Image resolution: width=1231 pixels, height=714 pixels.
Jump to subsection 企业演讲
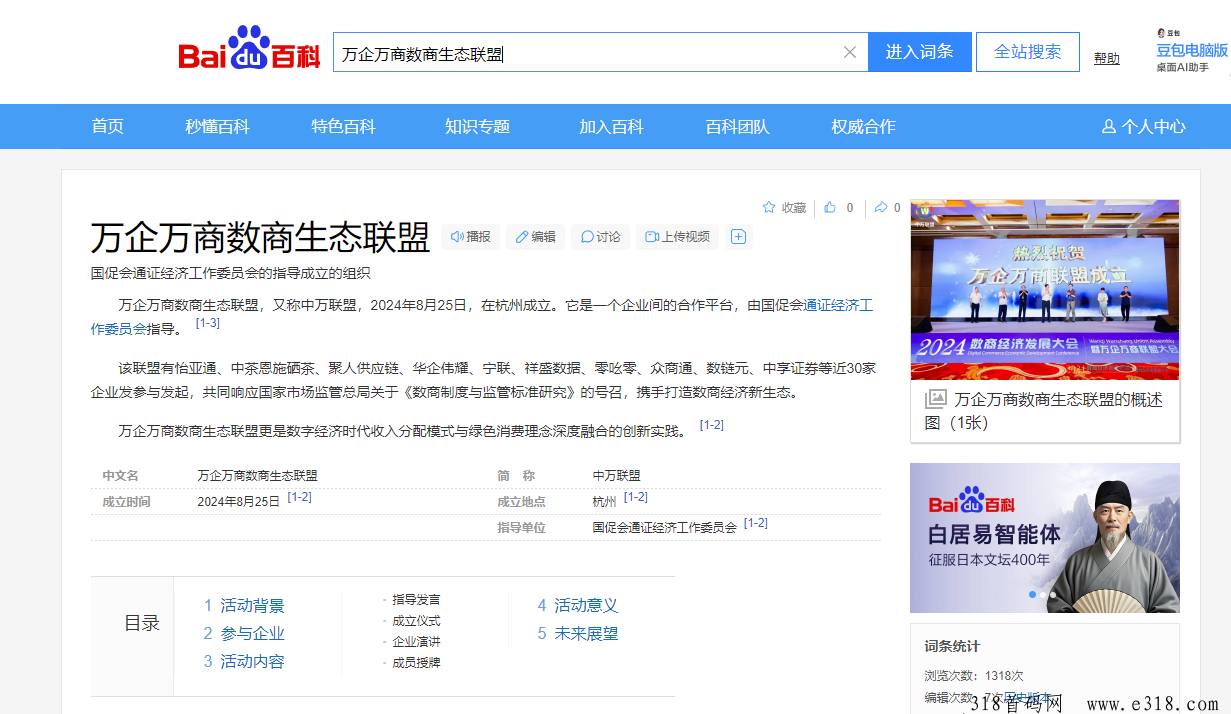(x=416, y=642)
